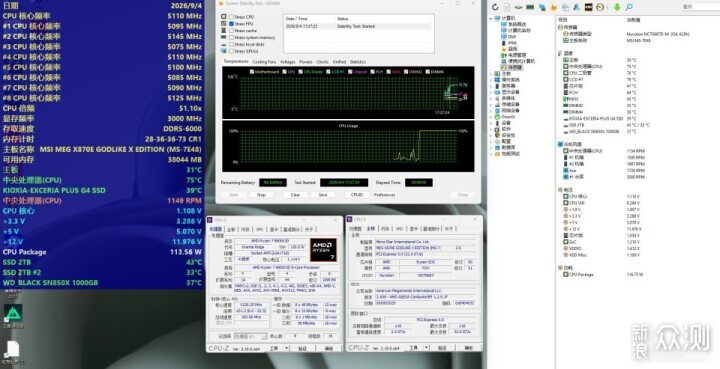Viewport: 720px width, 369px height.
Task: Open 工具 dropdown arrow in mainboard CPU-Z window
Action: (426, 348)
